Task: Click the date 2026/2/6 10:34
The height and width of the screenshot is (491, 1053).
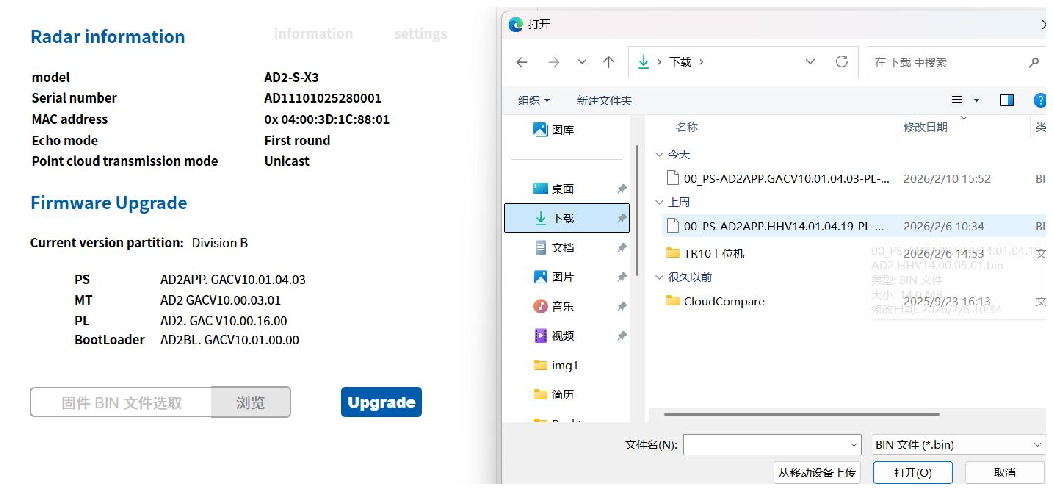Action: coord(943,226)
